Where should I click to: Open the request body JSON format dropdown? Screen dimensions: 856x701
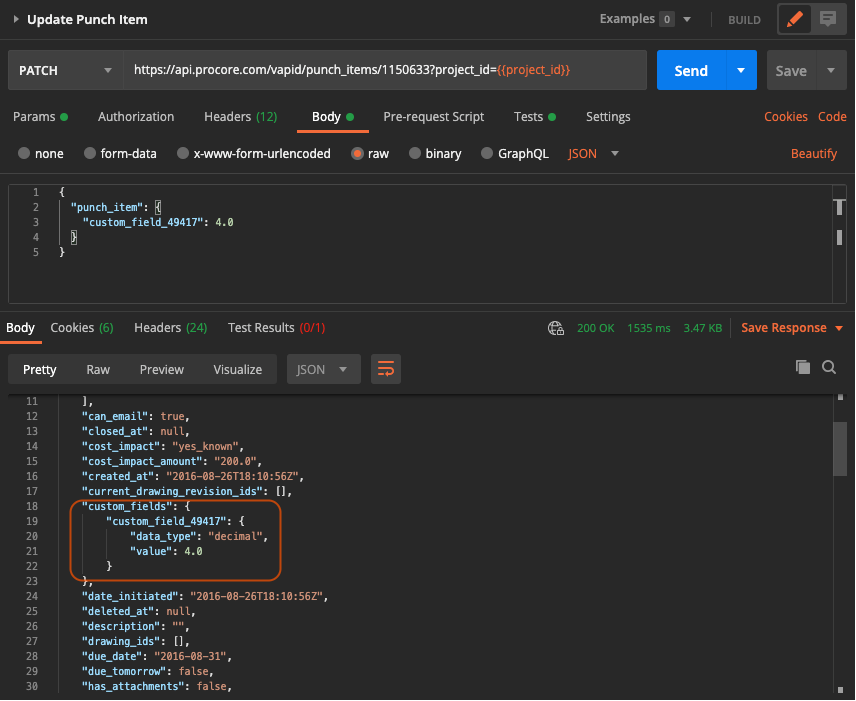click(593, 153)
